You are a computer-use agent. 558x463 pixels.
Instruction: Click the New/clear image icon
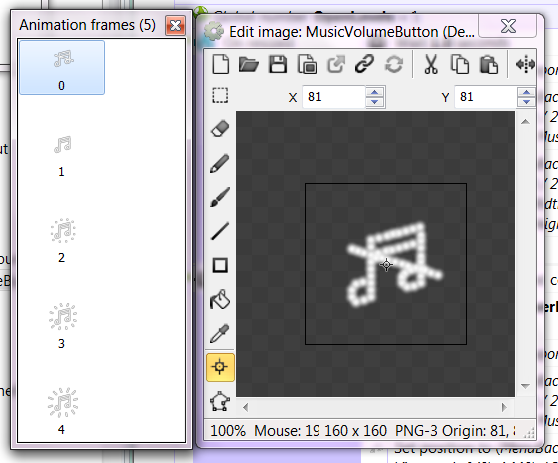click(220, 64)
